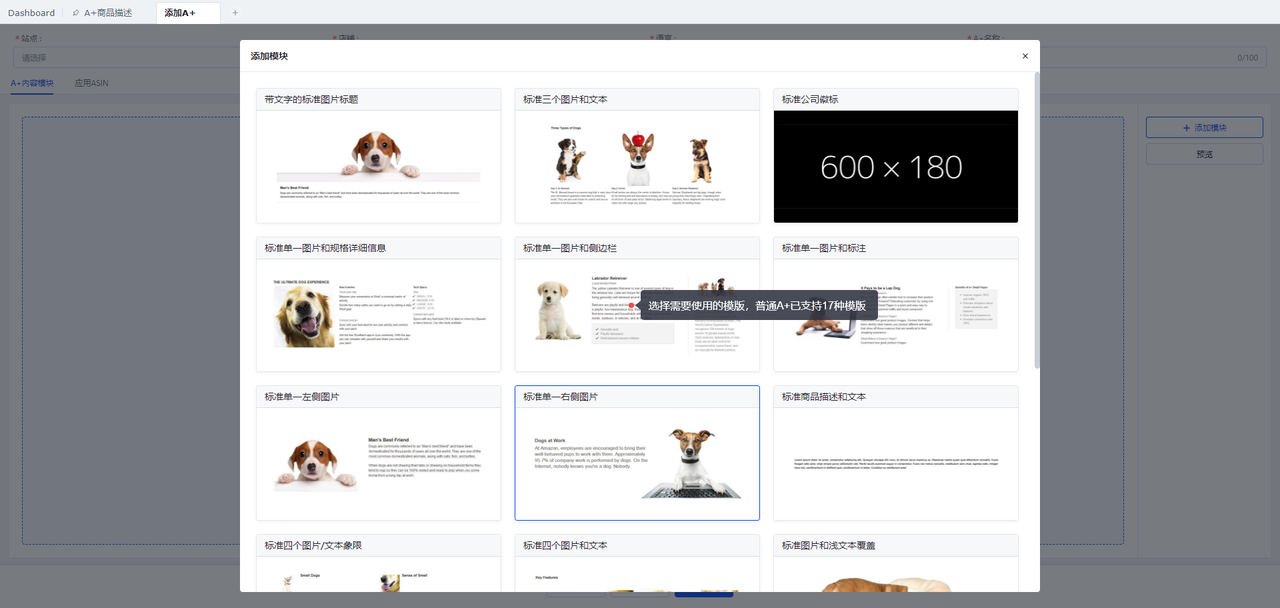This screenshot has width=1280, height=608.
Task: Close the 添加模块 dialog
Action: pyautogui.click(x=1025, y=56)
